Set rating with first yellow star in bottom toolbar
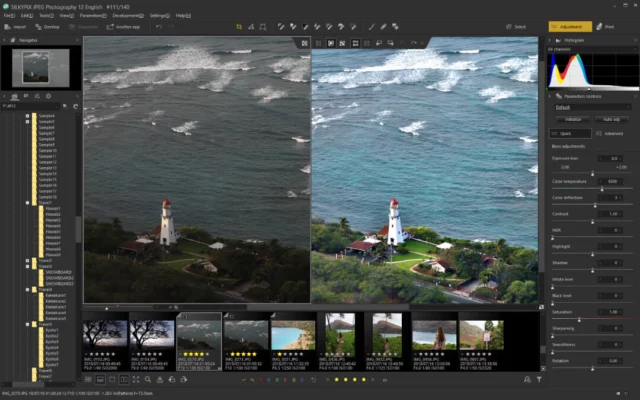Viewport: 640px width, 400px height. (337, 380)
